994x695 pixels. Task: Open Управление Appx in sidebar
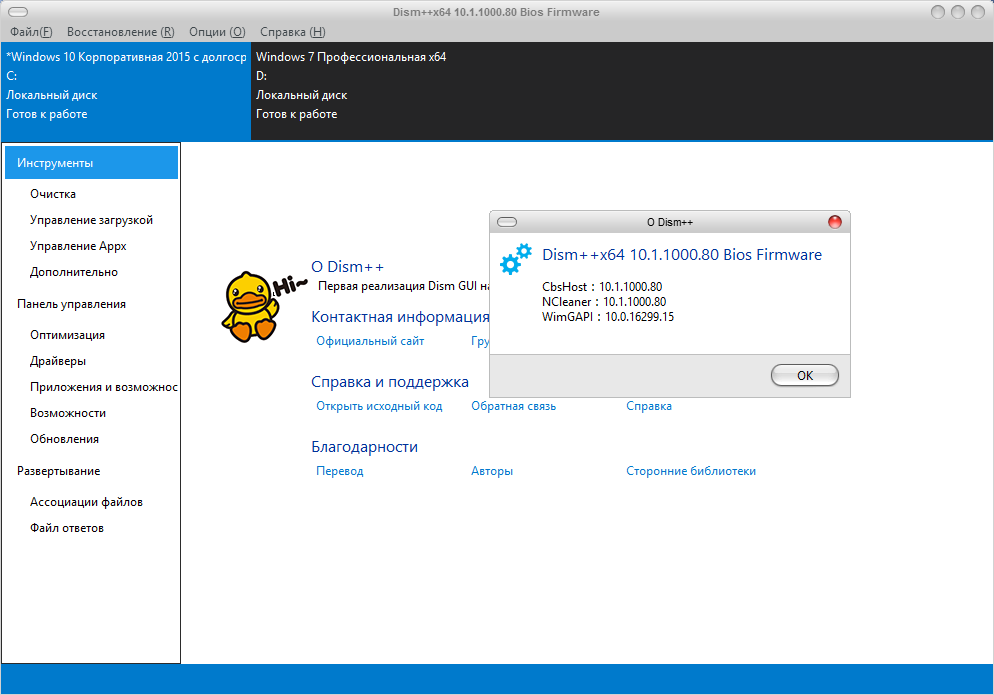78,246
